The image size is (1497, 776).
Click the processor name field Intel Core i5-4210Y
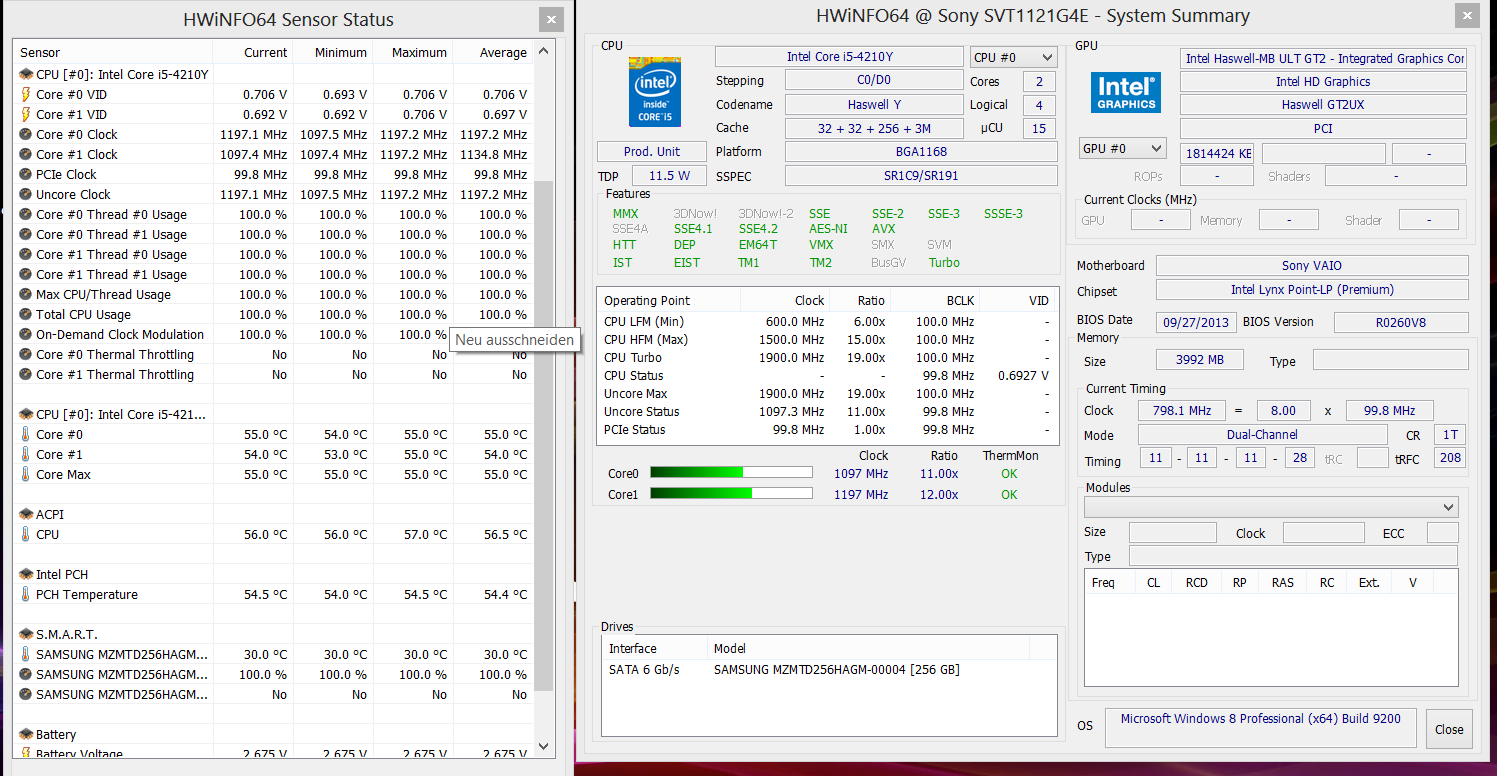click(839, 57)
